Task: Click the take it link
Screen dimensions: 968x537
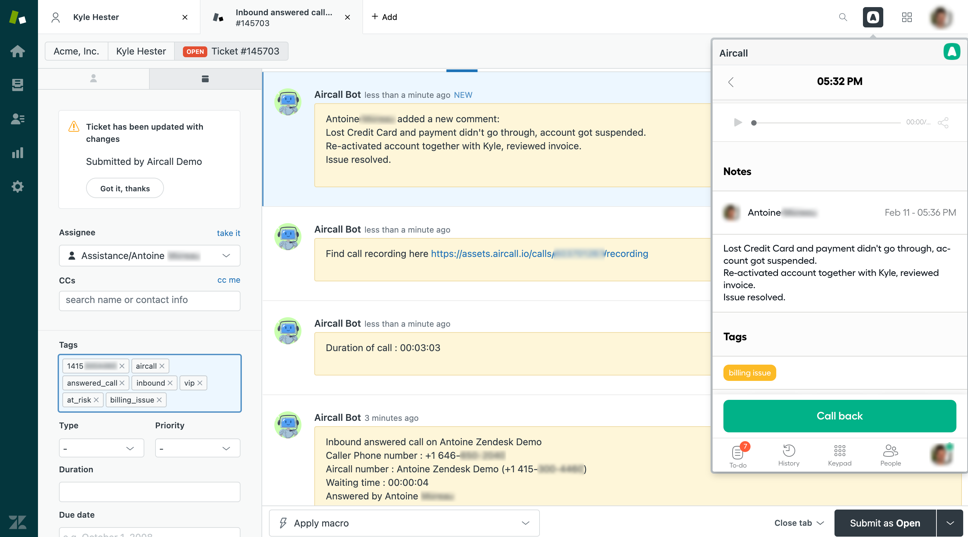Action: 228,233
